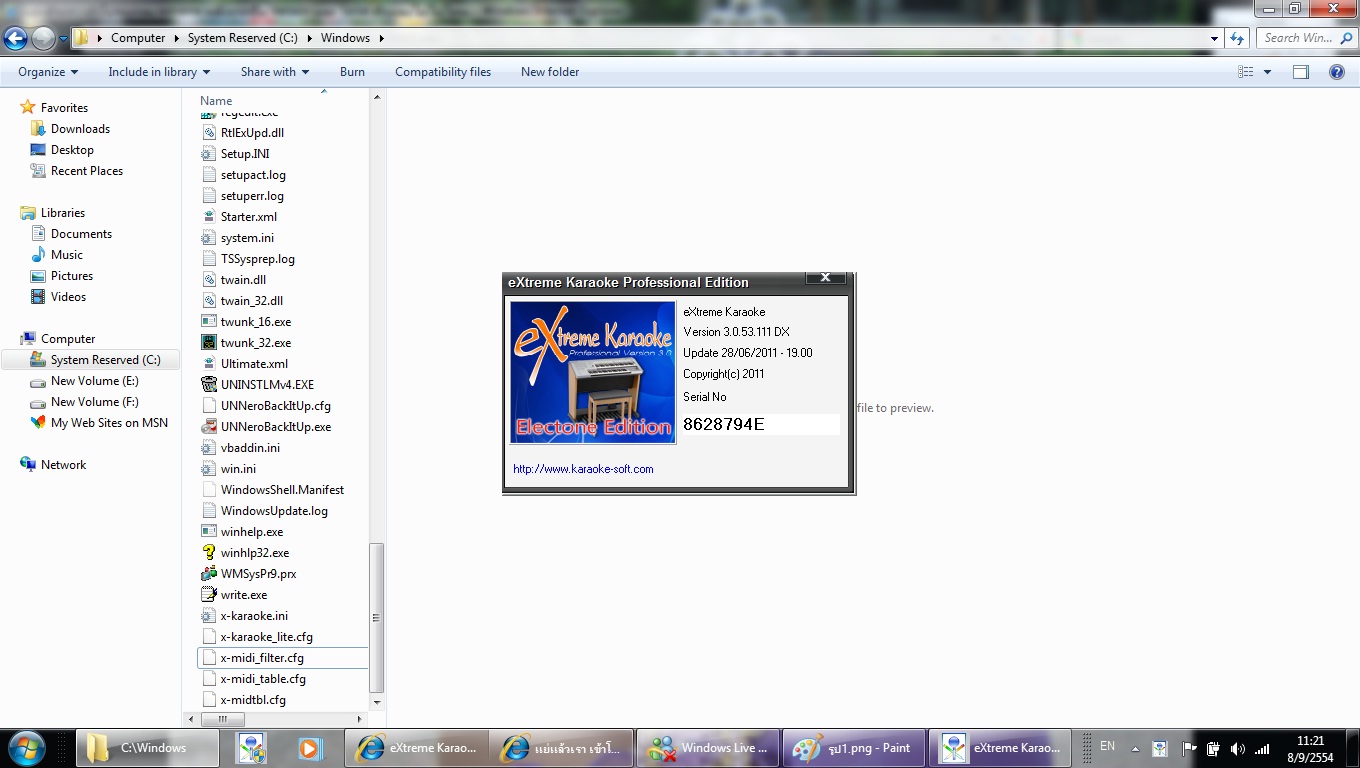The width and height of the screenshot is (1360, 768).
Task: Click the horizontal scrollbar right arrow
Action: tap(360, 719)
